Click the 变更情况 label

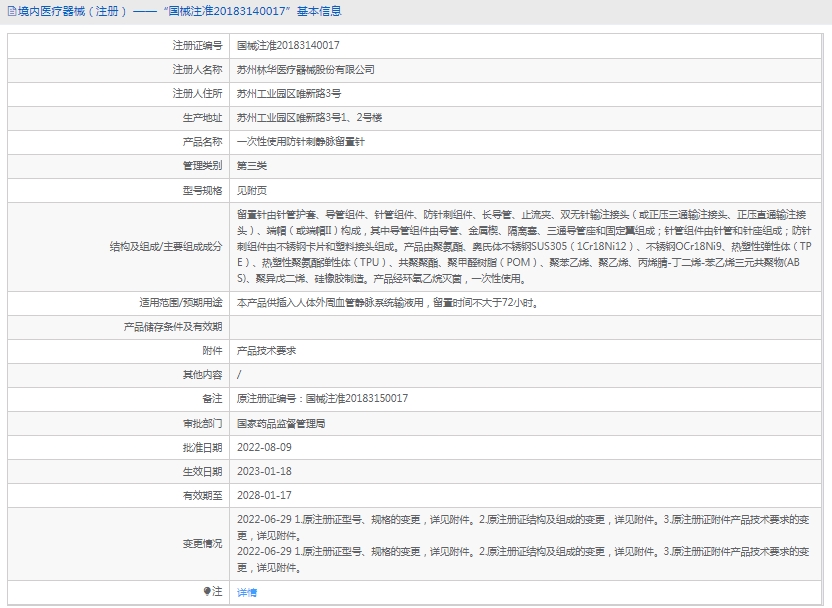(x=202, y=544)
